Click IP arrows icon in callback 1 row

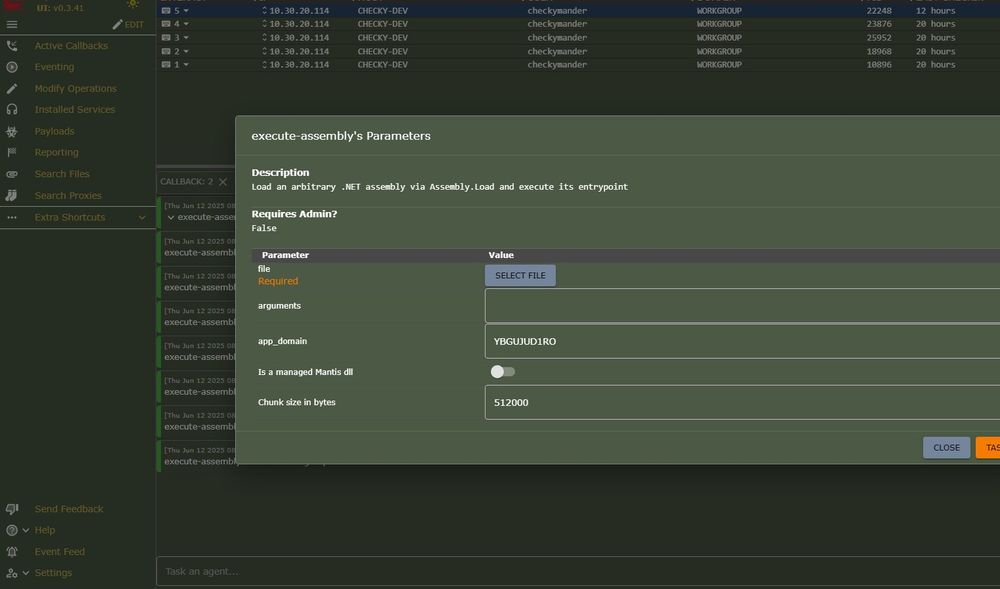(264, 64)
